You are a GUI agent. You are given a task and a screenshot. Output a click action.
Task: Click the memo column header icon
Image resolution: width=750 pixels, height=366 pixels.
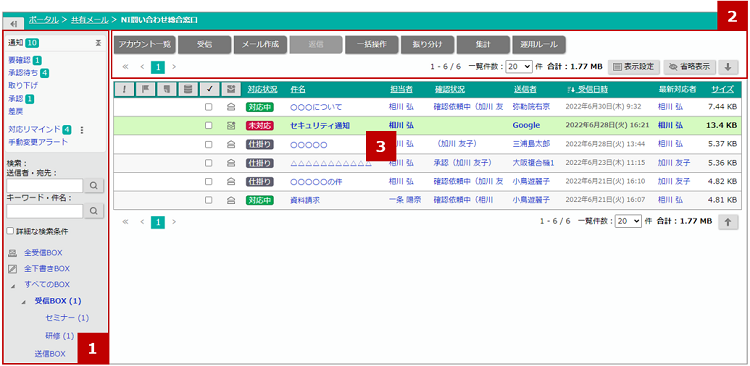pos(166,89)
